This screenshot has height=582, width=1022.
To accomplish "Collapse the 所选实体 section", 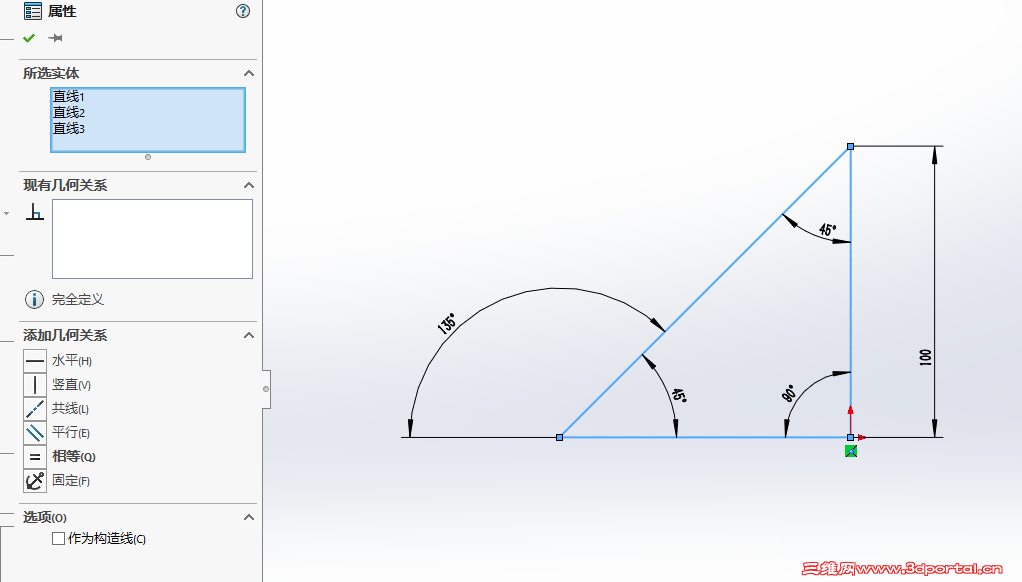I will pos(248,73).
